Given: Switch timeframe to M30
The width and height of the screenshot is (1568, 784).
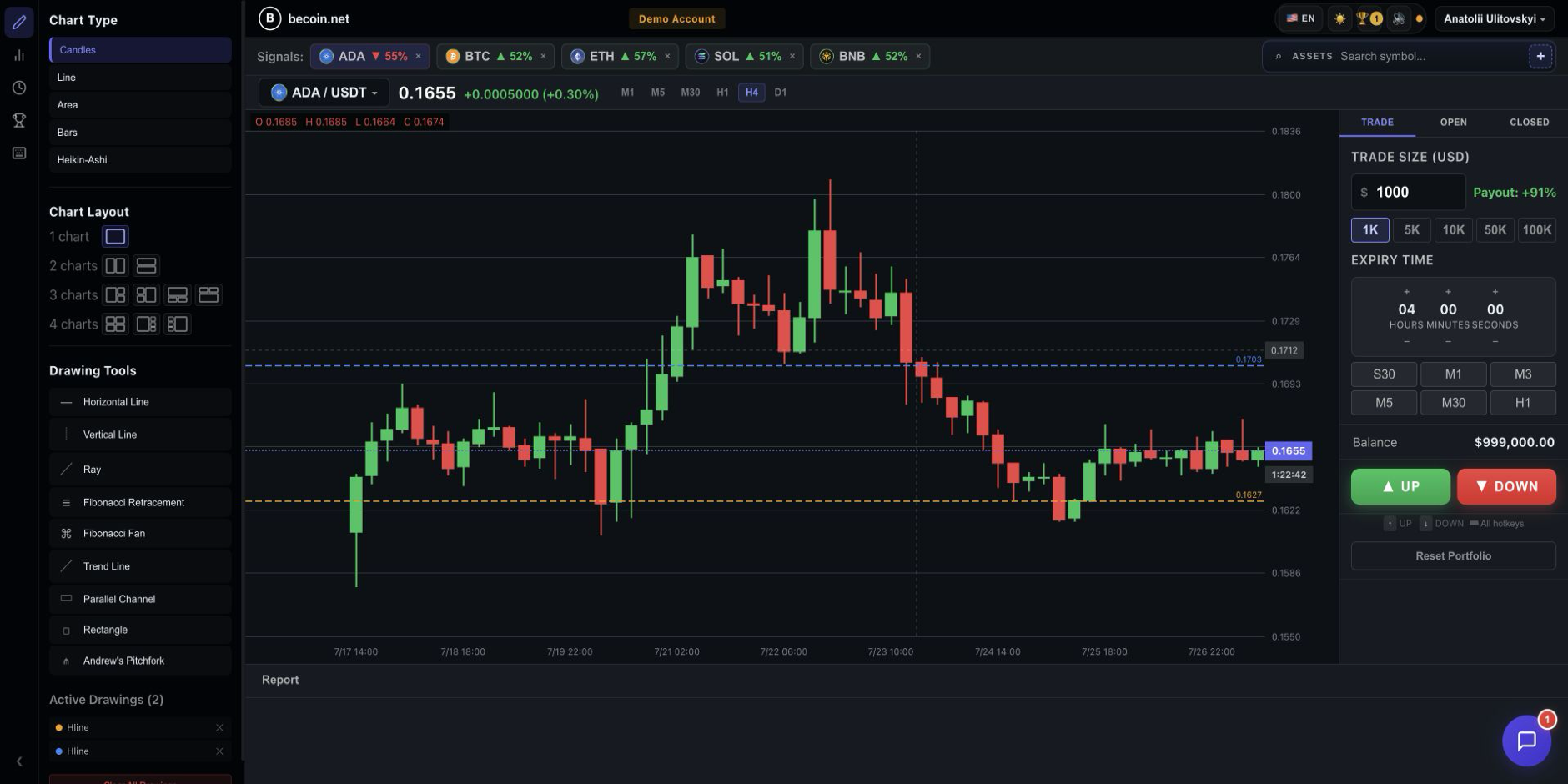Looking at the screenshot, I should coord(691,93).
